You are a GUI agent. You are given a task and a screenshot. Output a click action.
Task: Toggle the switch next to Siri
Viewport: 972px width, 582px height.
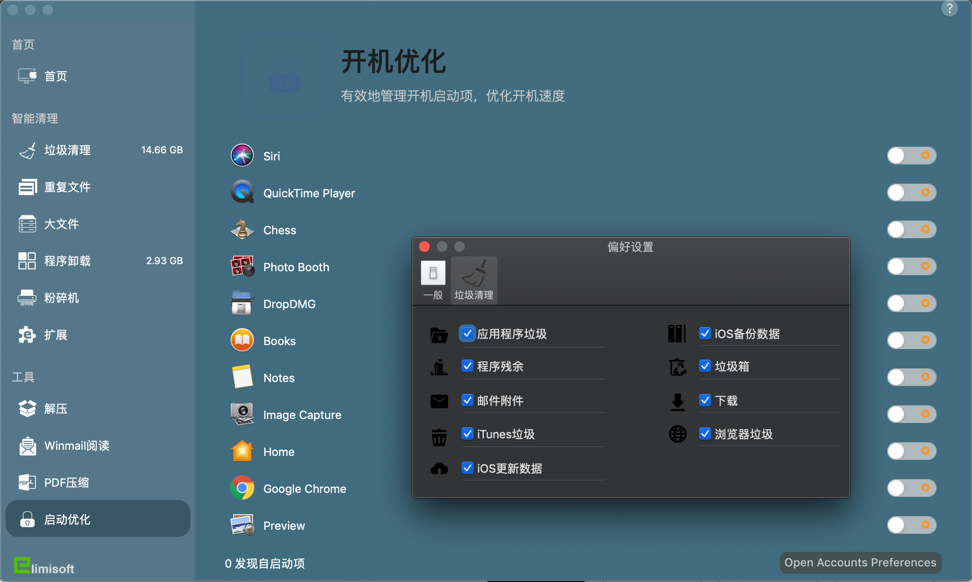[x=910, y=155]
